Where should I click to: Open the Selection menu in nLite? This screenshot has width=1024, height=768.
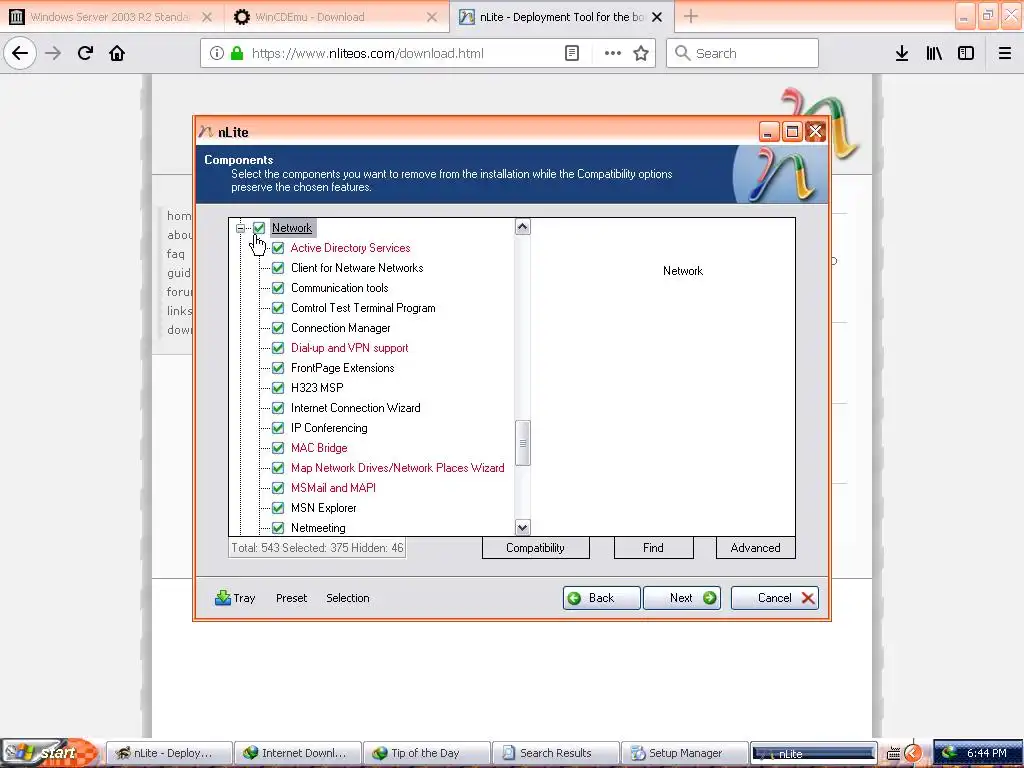click(x=348, y=598)
